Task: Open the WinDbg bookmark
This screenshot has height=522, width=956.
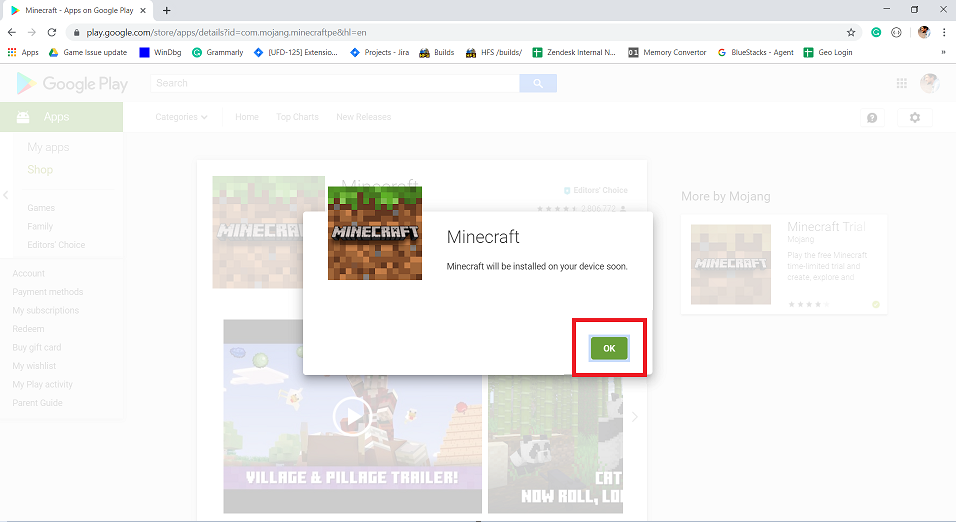Action: [160, 52]
